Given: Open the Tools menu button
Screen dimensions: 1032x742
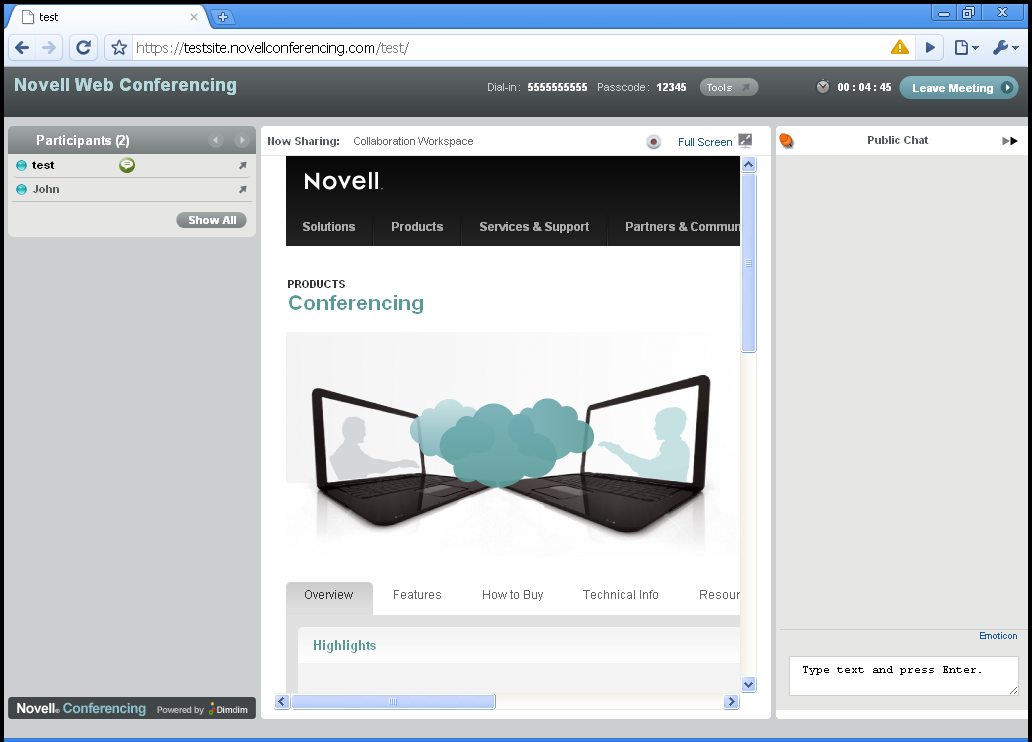Looking at the screenshot, I should tap(728, 88).
